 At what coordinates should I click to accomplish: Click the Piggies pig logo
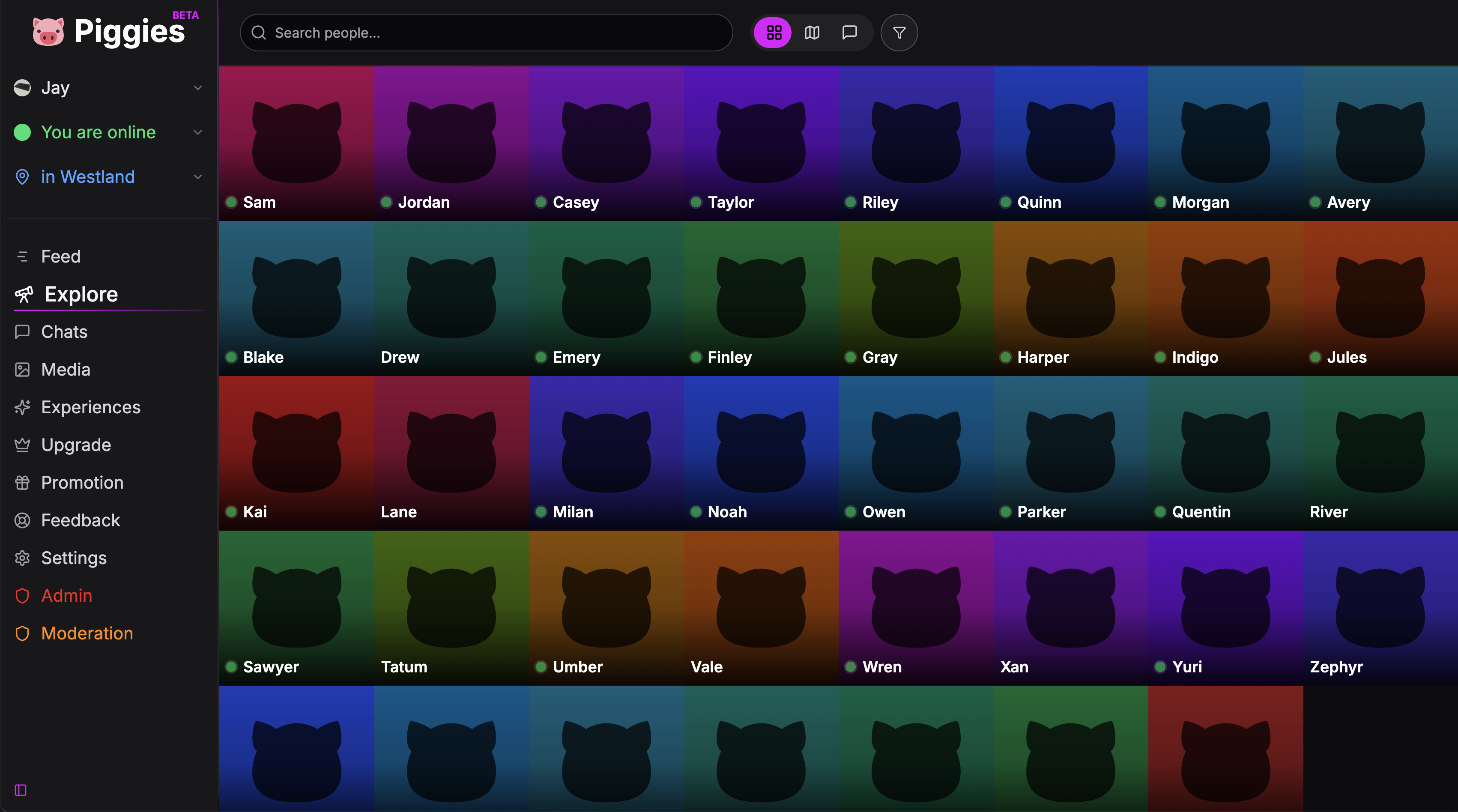48,31
